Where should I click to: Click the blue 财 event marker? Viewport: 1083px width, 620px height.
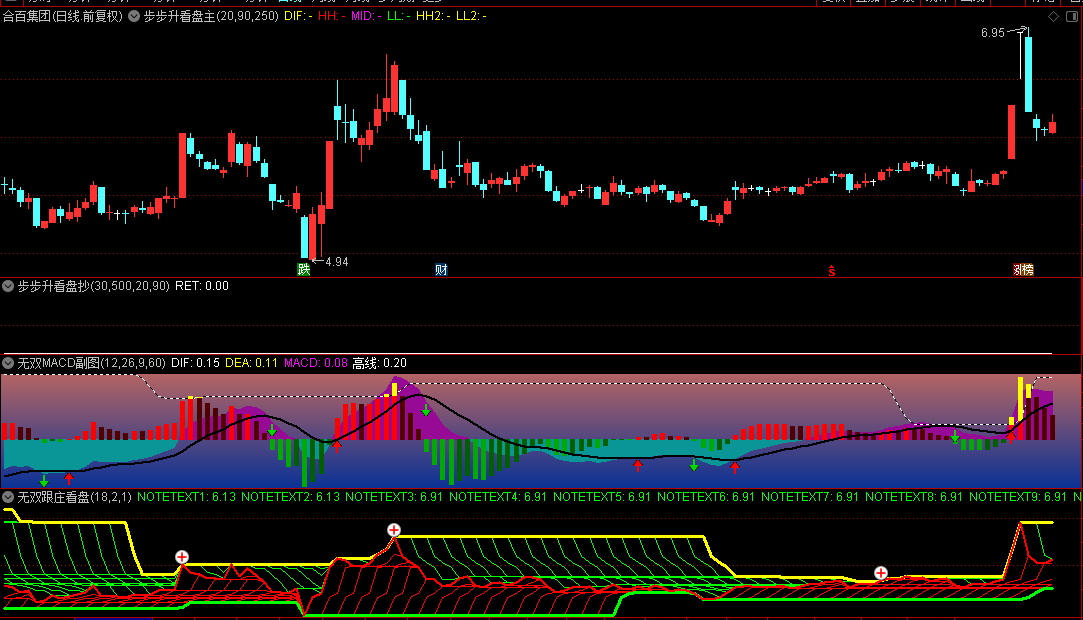coord(441,269)
